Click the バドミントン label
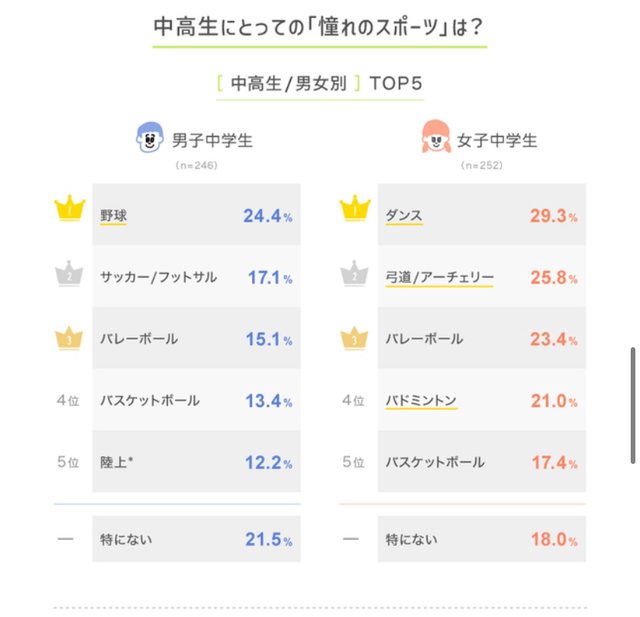This screenshot has width=640, height=617. pos(421,401)
